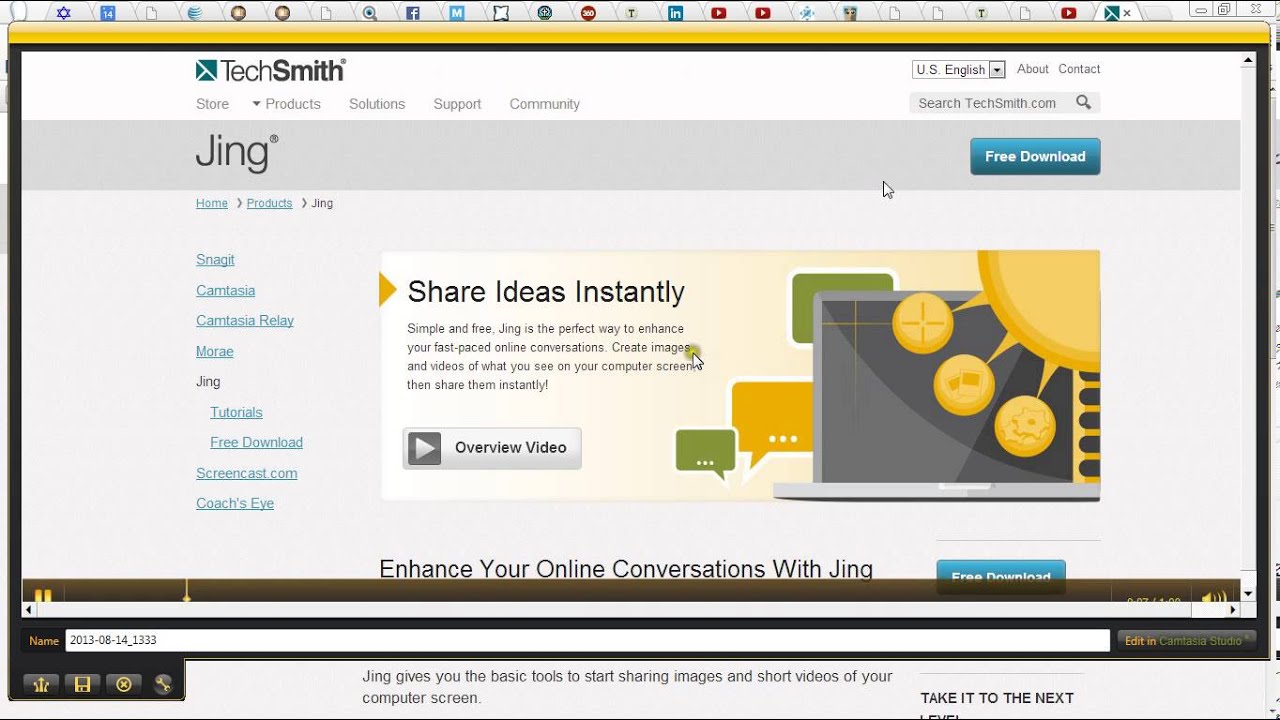Click the blue Free Download button beside Jing title
1280x720 pixels.
click(x=1035, y=156)
